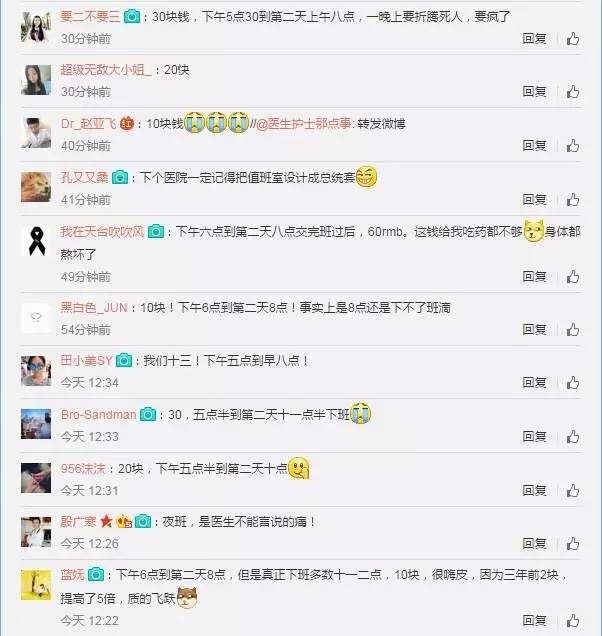Click the black ribbon avatar of 我在天台吹吹风
This screenshot has width=602, height=636.
click(x=36, y=241)
